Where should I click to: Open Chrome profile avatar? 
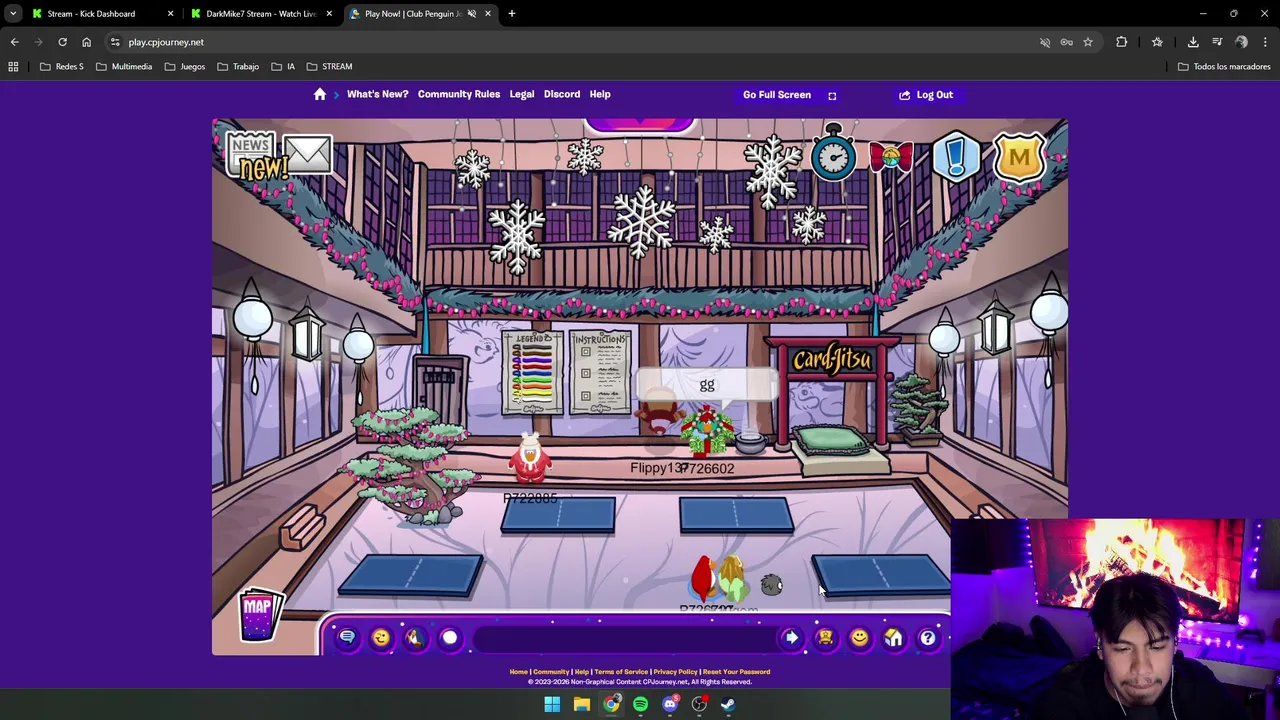(x=1241, y=42)
